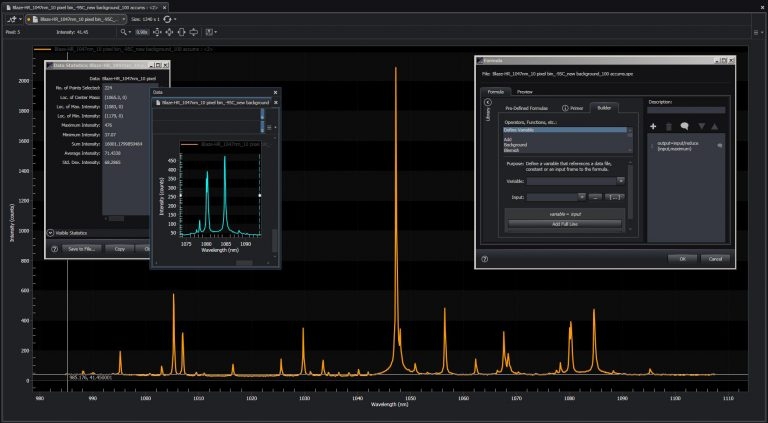Select Define Variable in operators list
Image resolution: width=768 pixels, height=423 pixels.
[x=565, y=130]
